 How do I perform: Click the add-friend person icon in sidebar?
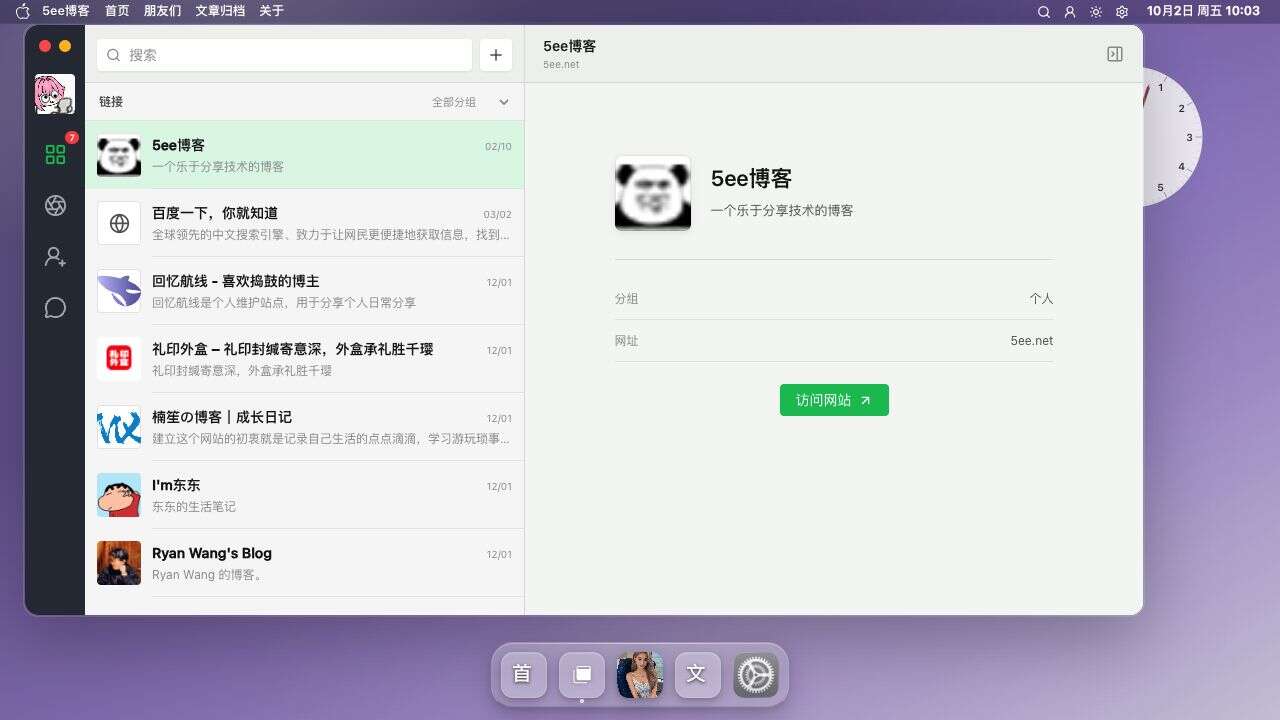[x=55, y=257]
